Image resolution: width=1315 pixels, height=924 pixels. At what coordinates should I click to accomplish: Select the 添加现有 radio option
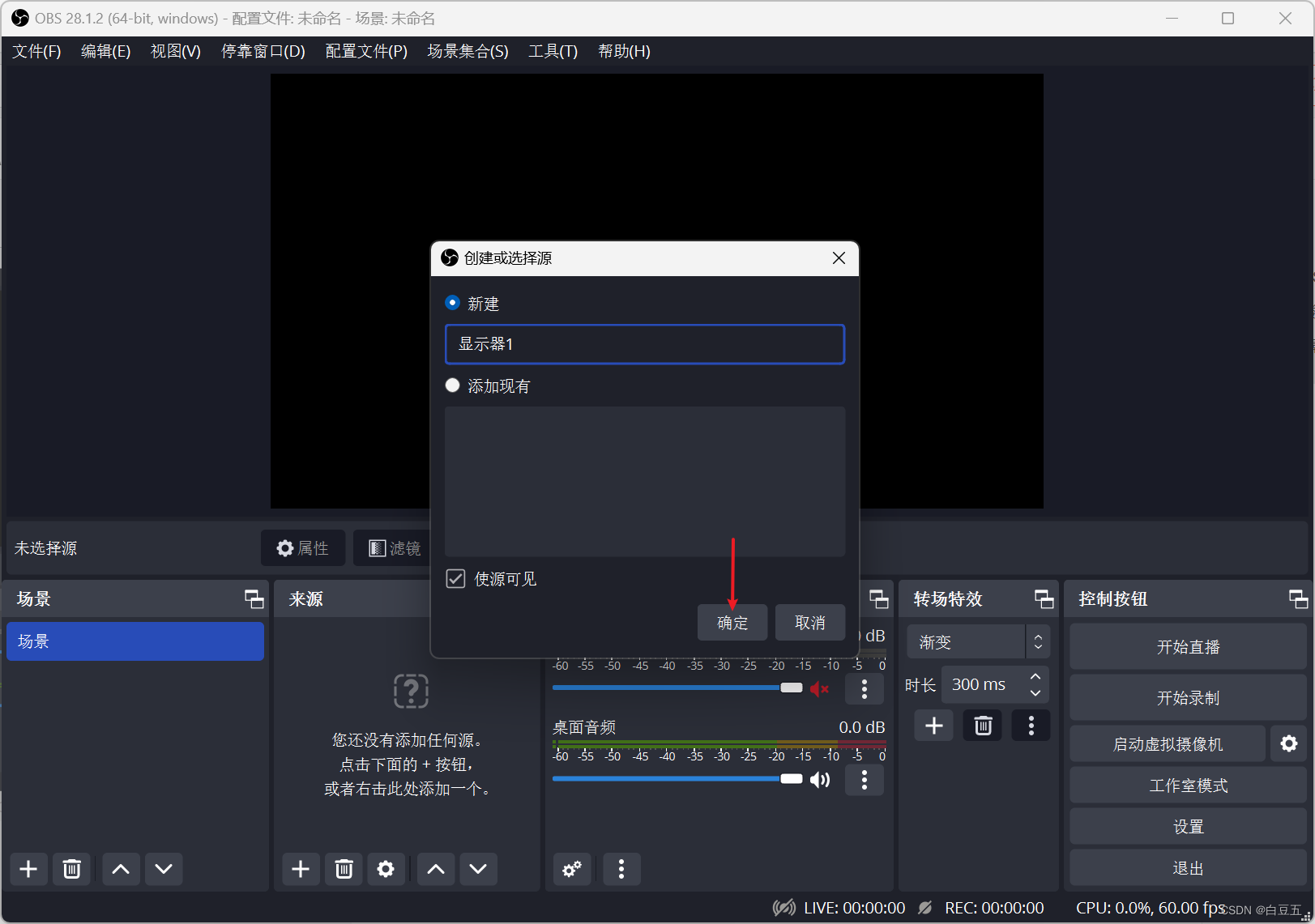click(x=453, y=385)
